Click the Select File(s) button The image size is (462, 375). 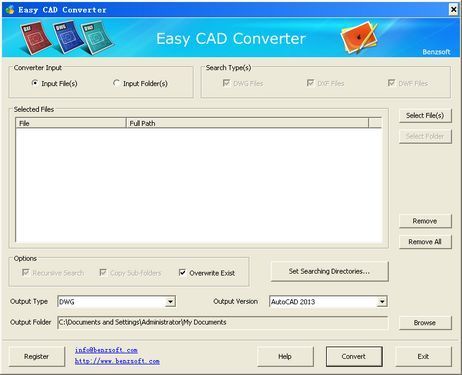point(425,116)
